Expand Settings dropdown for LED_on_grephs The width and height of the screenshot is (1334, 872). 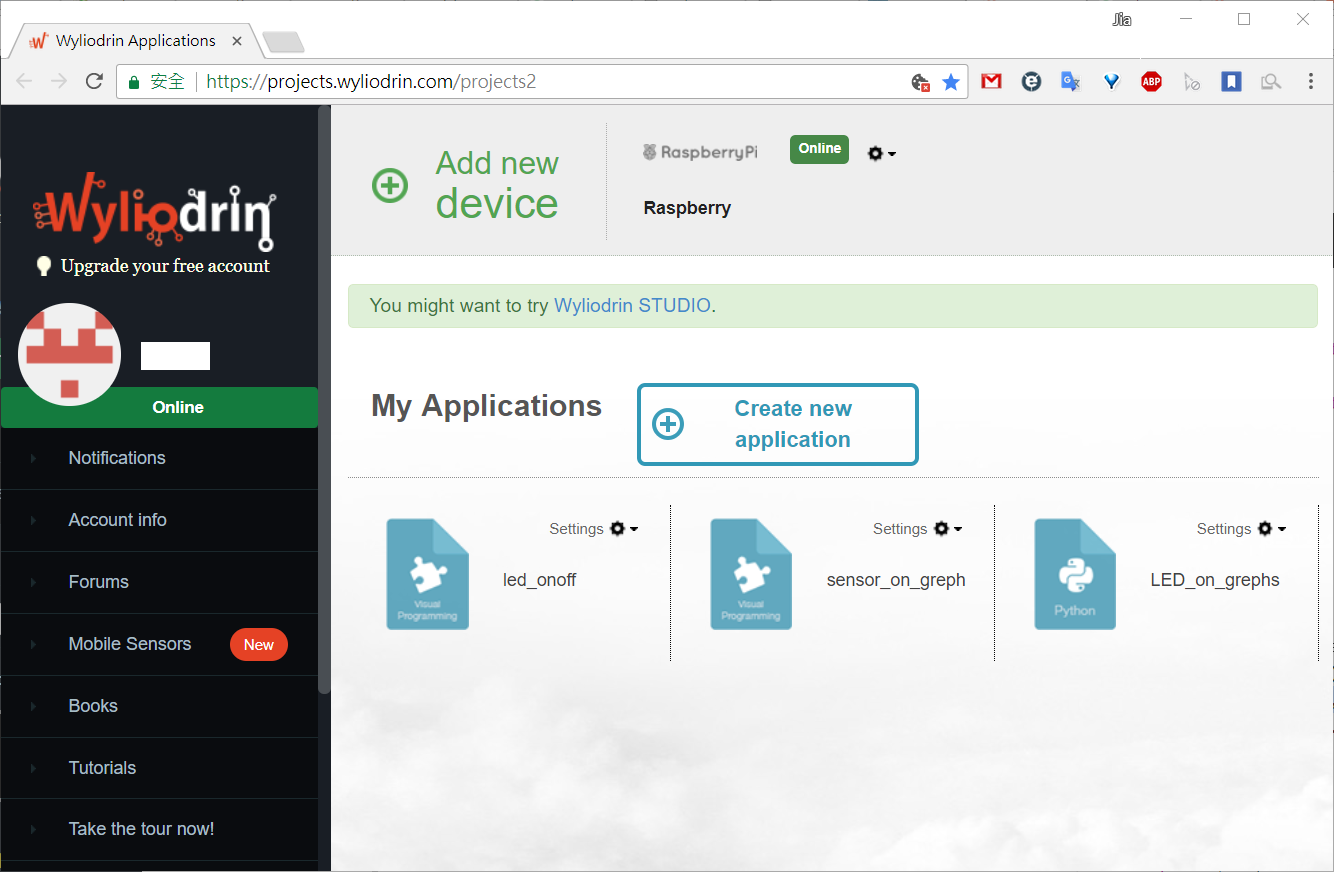[x=1242, y=529]
